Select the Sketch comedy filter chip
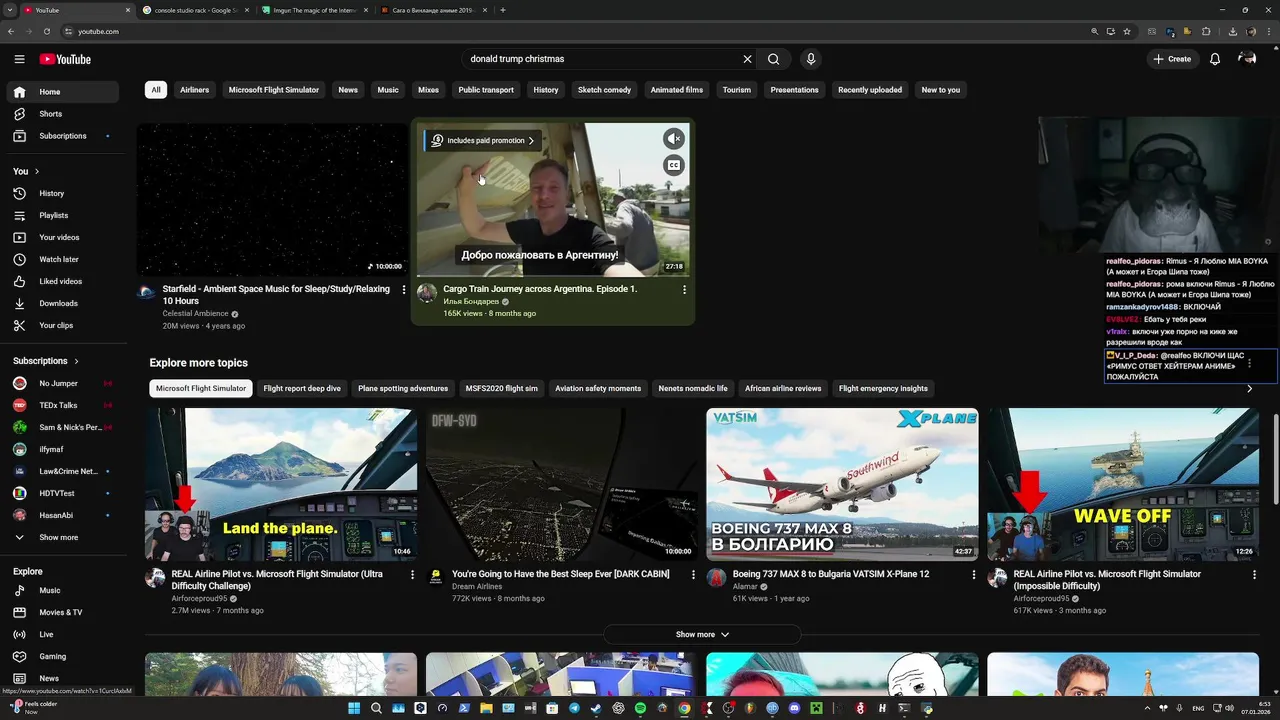The height and width of the screenshot is (720, 1280). pos(604,90)
